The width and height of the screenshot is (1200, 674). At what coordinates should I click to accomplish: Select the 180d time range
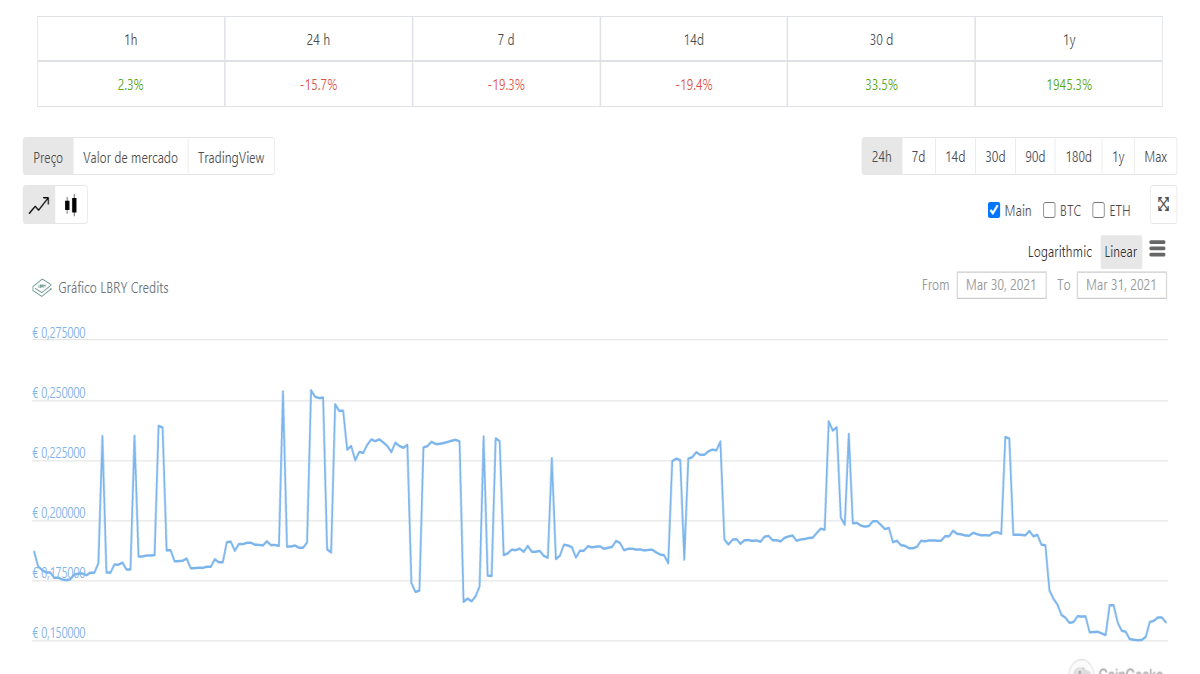point(1078,157)
